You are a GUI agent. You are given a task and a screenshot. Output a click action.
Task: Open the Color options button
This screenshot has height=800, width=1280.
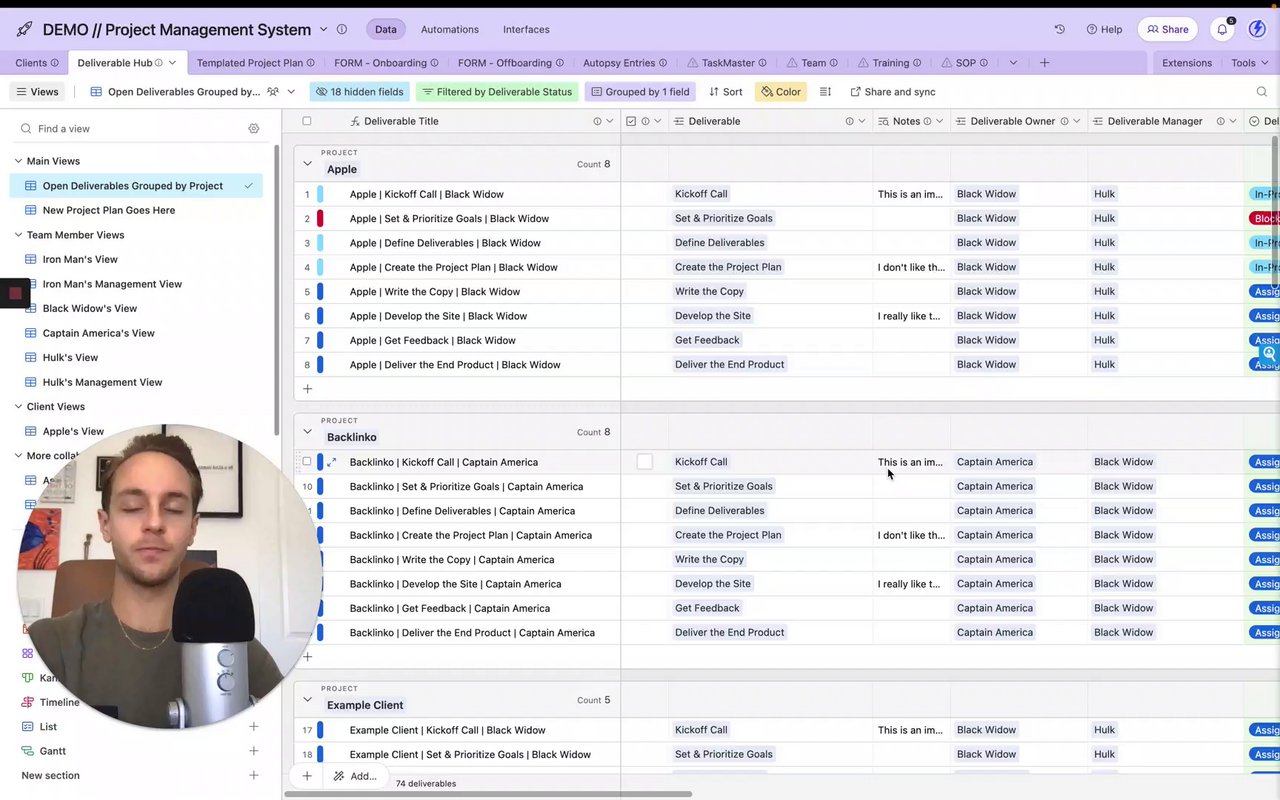pos(781,92)
